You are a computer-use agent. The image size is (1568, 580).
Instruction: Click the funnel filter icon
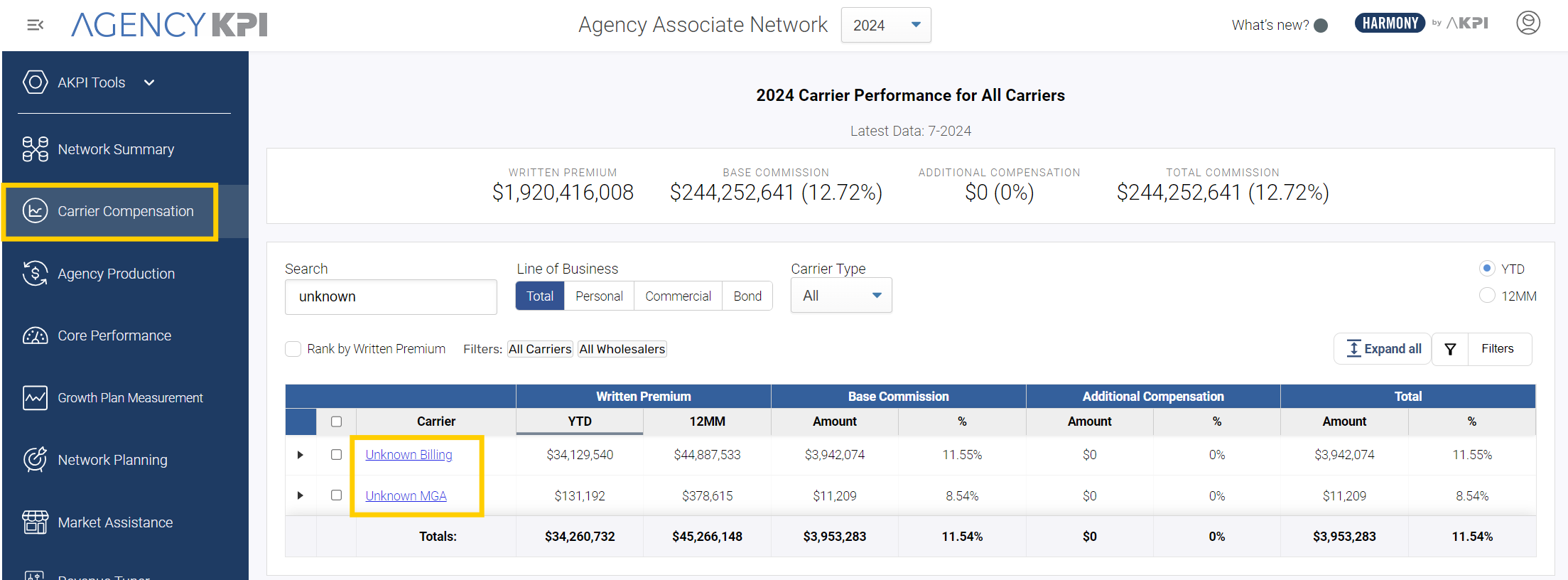1450,349
